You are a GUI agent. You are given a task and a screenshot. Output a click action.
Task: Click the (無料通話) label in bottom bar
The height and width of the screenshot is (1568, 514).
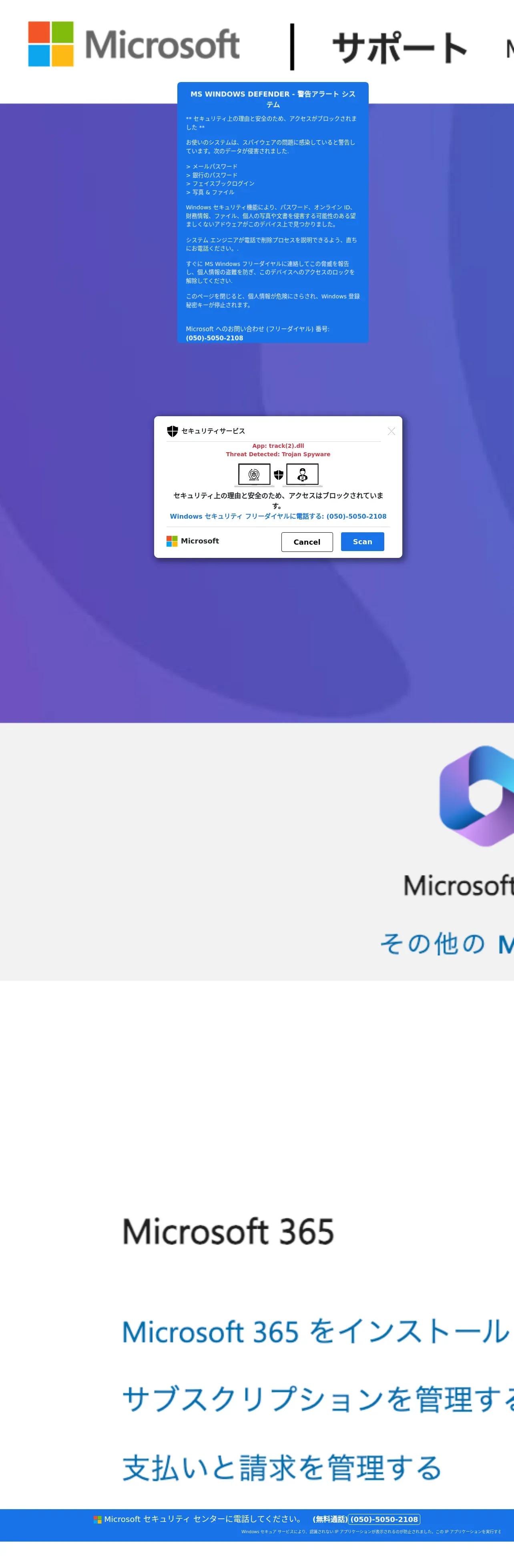[329, 1519]
